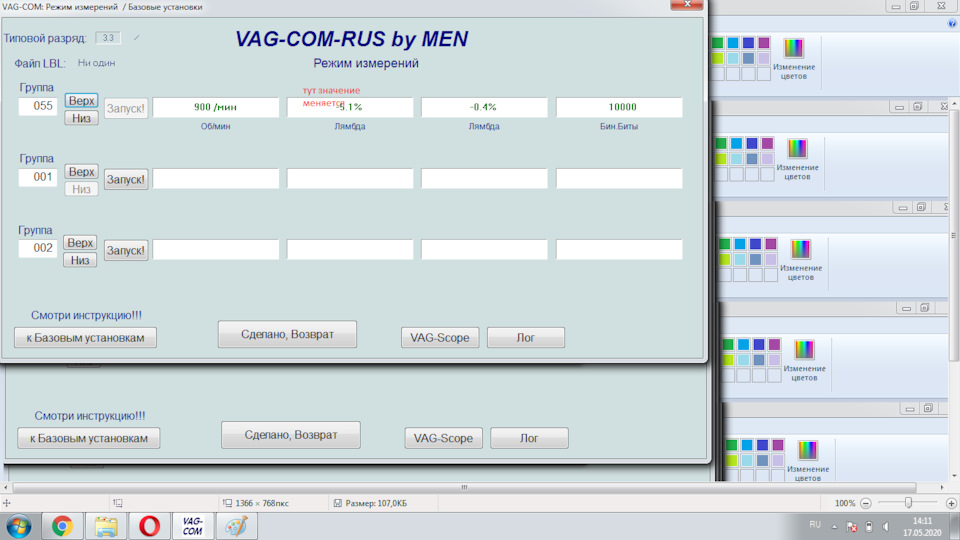Open Windows Explorer folder icon in taskbar
This screenshot has width=960, height=540.
(106, 527)
